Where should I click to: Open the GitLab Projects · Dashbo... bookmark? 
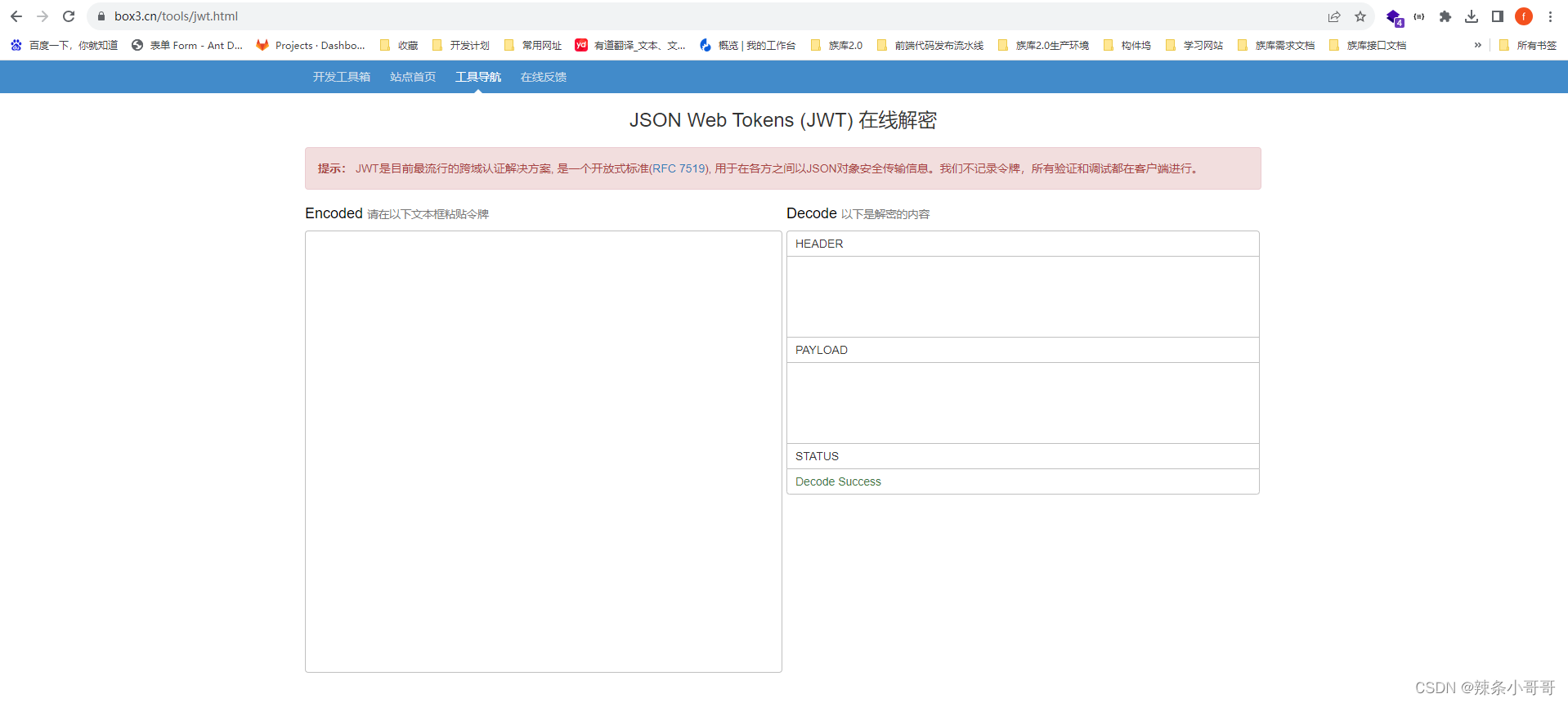[311, 45]
